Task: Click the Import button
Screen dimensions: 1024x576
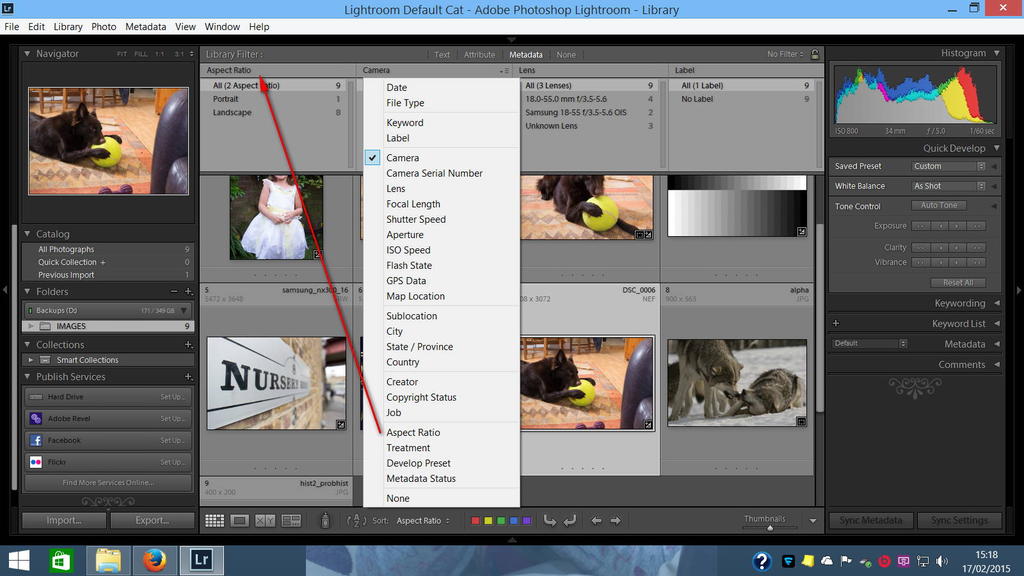Action: tap(62, 520)
